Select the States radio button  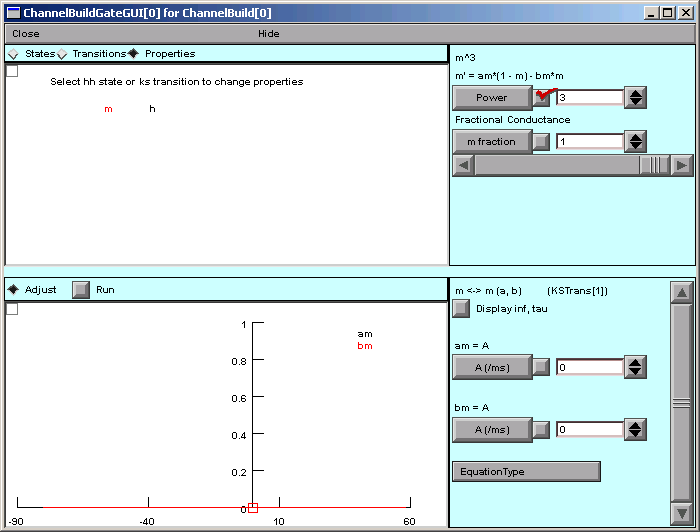(13, 54)
